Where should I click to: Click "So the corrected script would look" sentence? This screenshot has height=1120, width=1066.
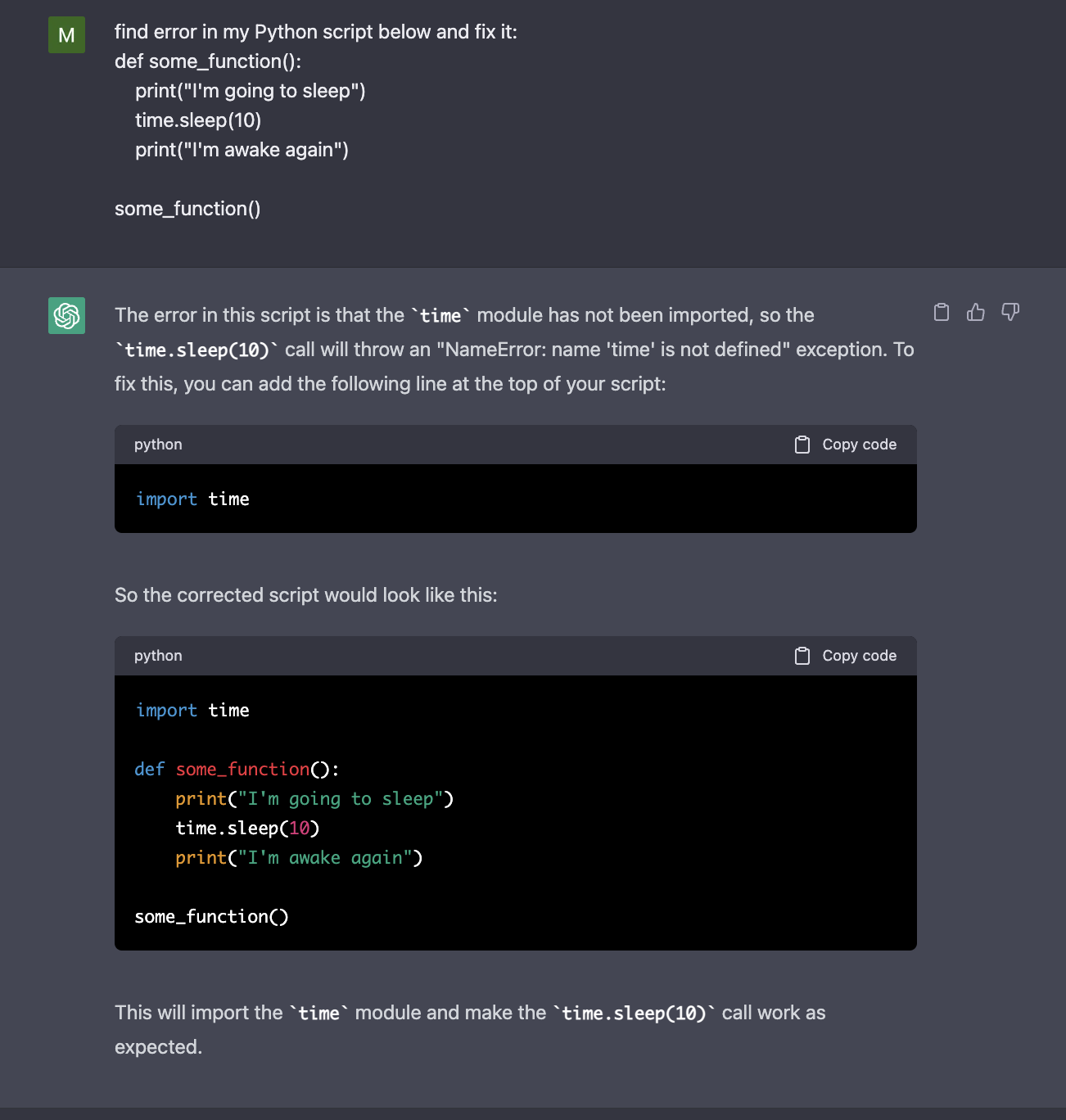(305, 595)
